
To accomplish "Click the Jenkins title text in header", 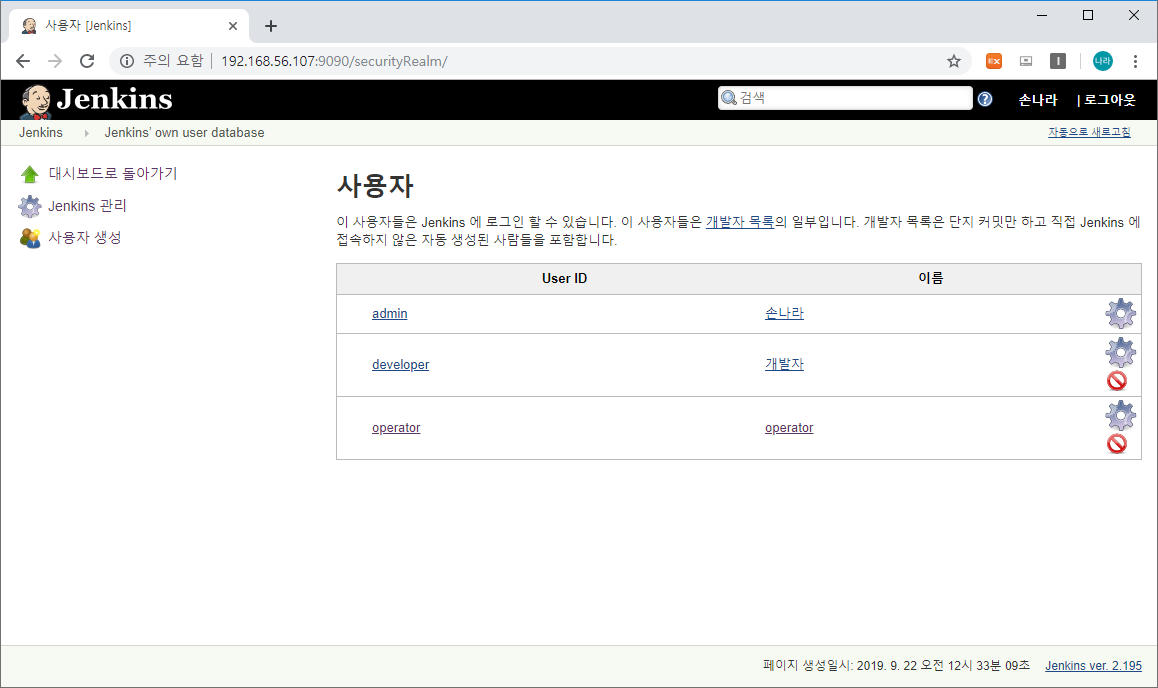I will point(114,99).
